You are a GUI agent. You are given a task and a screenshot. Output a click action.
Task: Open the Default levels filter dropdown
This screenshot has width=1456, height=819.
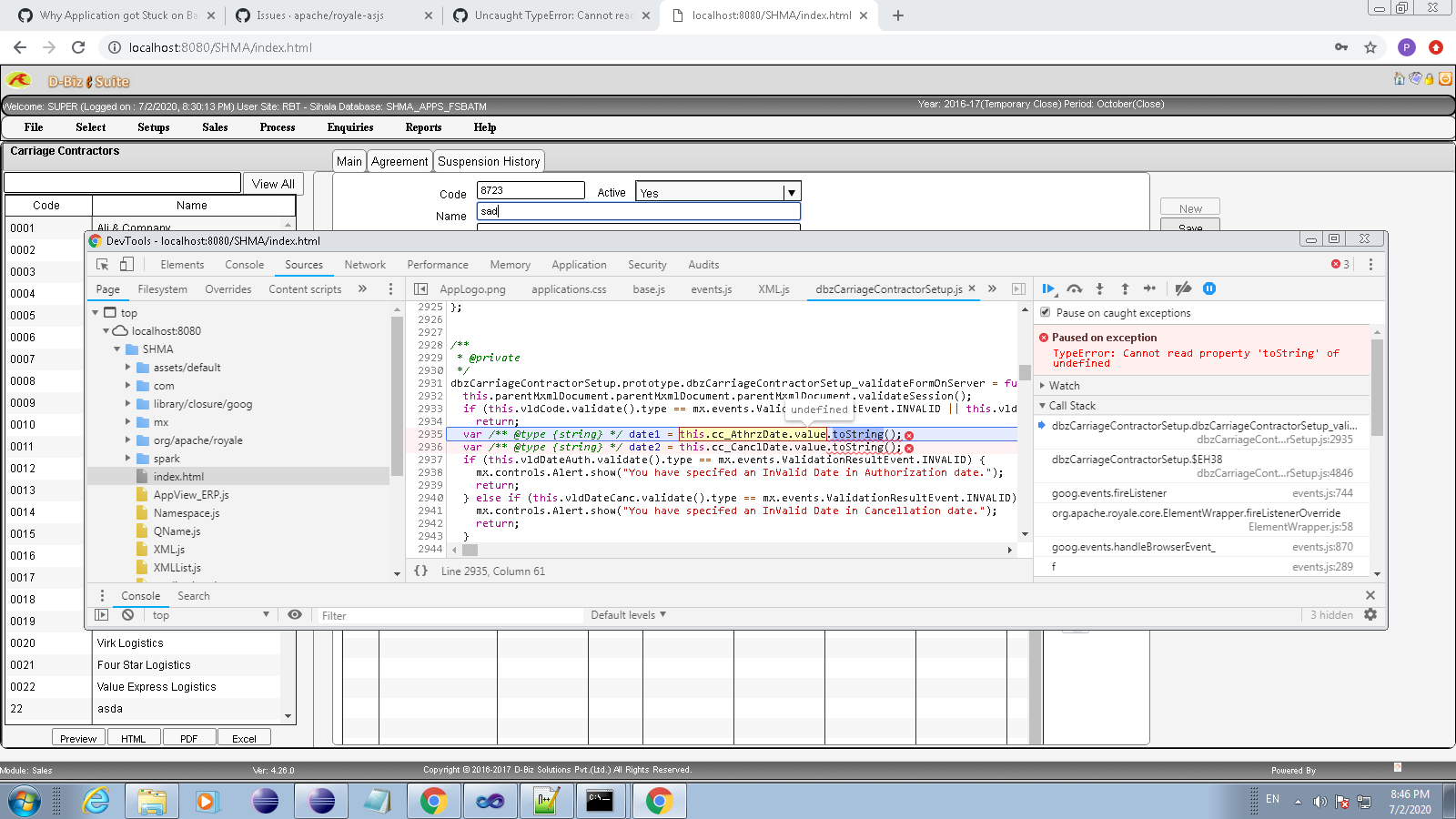tap(627, 615)
